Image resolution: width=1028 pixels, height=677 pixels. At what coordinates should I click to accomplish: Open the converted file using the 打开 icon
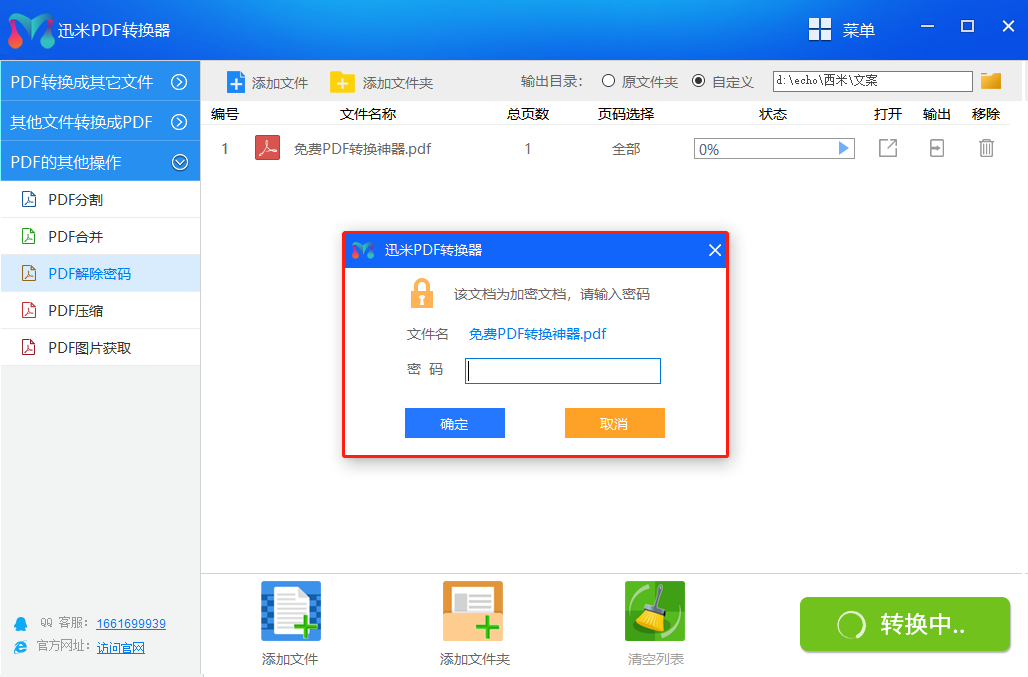pos(887,147)
